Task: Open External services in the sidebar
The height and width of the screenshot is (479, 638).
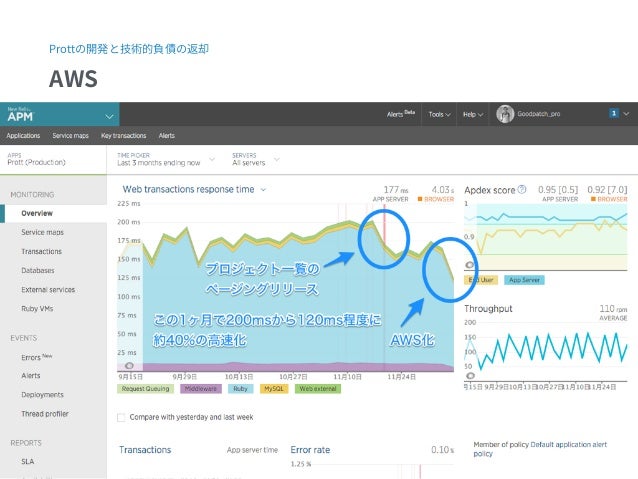Action: click(48, 290)
